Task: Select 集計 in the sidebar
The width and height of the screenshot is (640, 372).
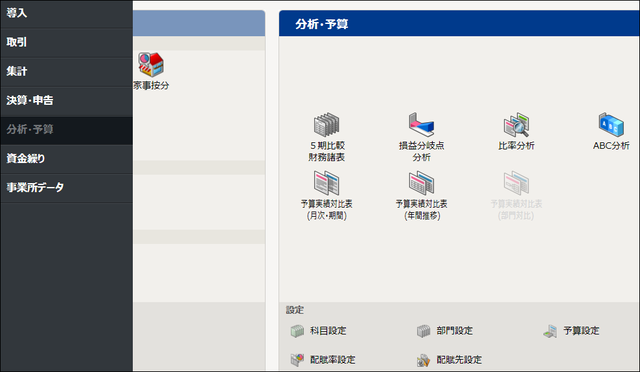Action: [67, 72]
